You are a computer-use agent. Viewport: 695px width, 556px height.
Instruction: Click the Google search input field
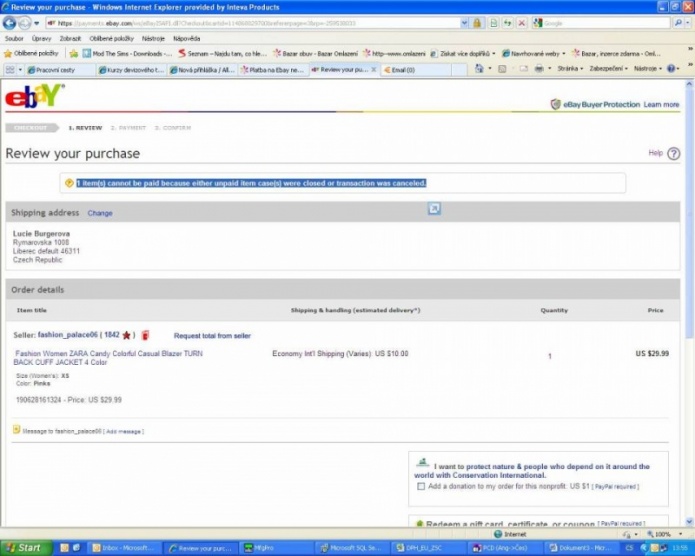point(600,22)
